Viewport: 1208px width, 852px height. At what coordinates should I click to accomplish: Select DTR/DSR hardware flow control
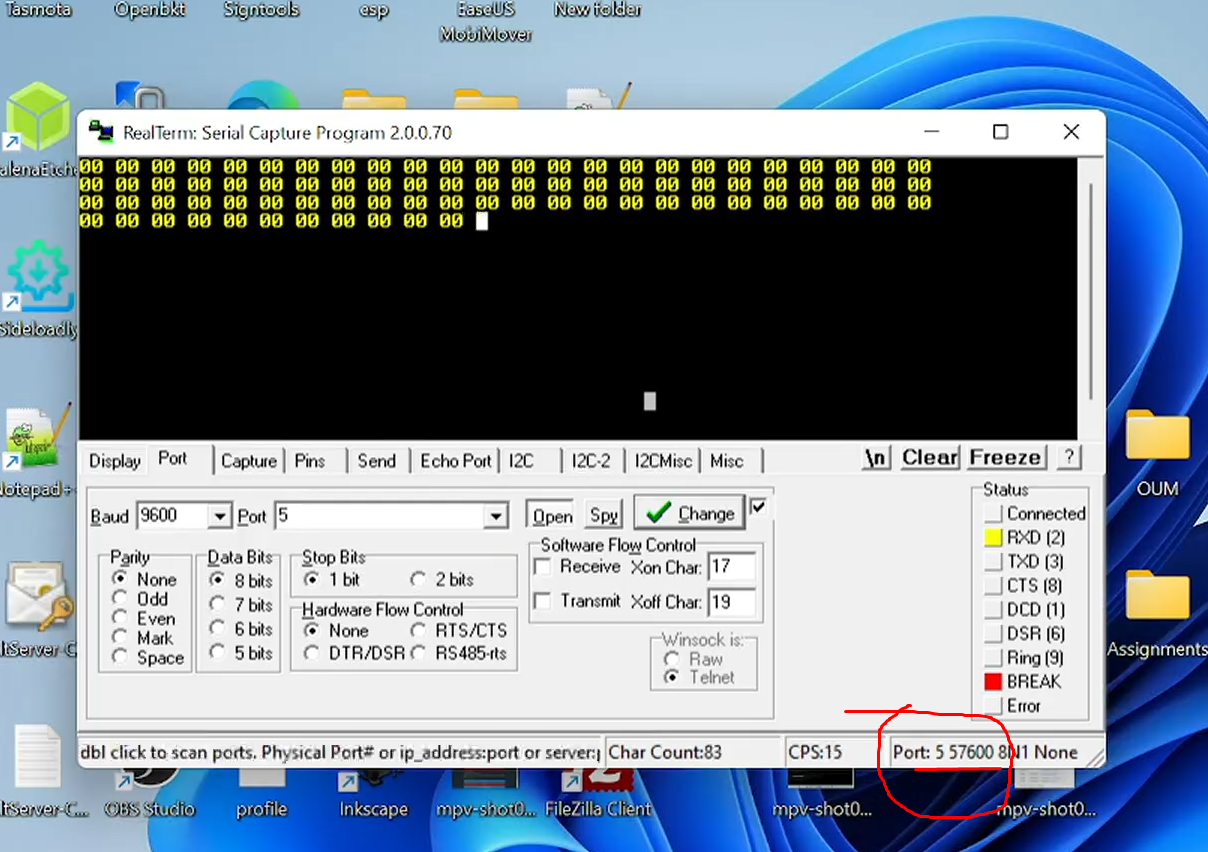pos(311,653)
